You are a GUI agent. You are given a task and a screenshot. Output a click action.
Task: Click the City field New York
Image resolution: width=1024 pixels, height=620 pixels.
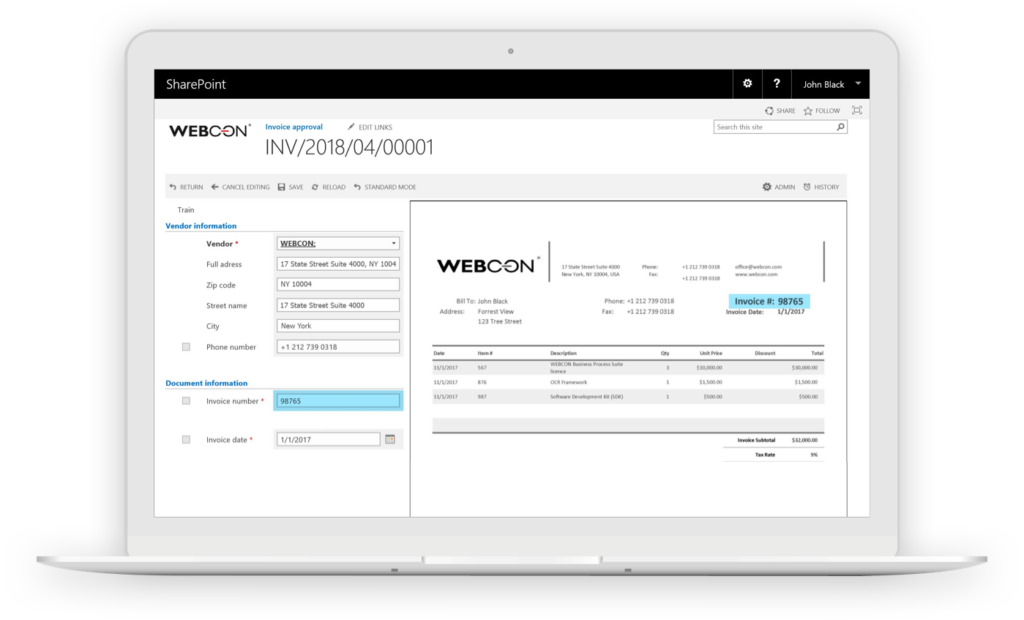[338, 325]
